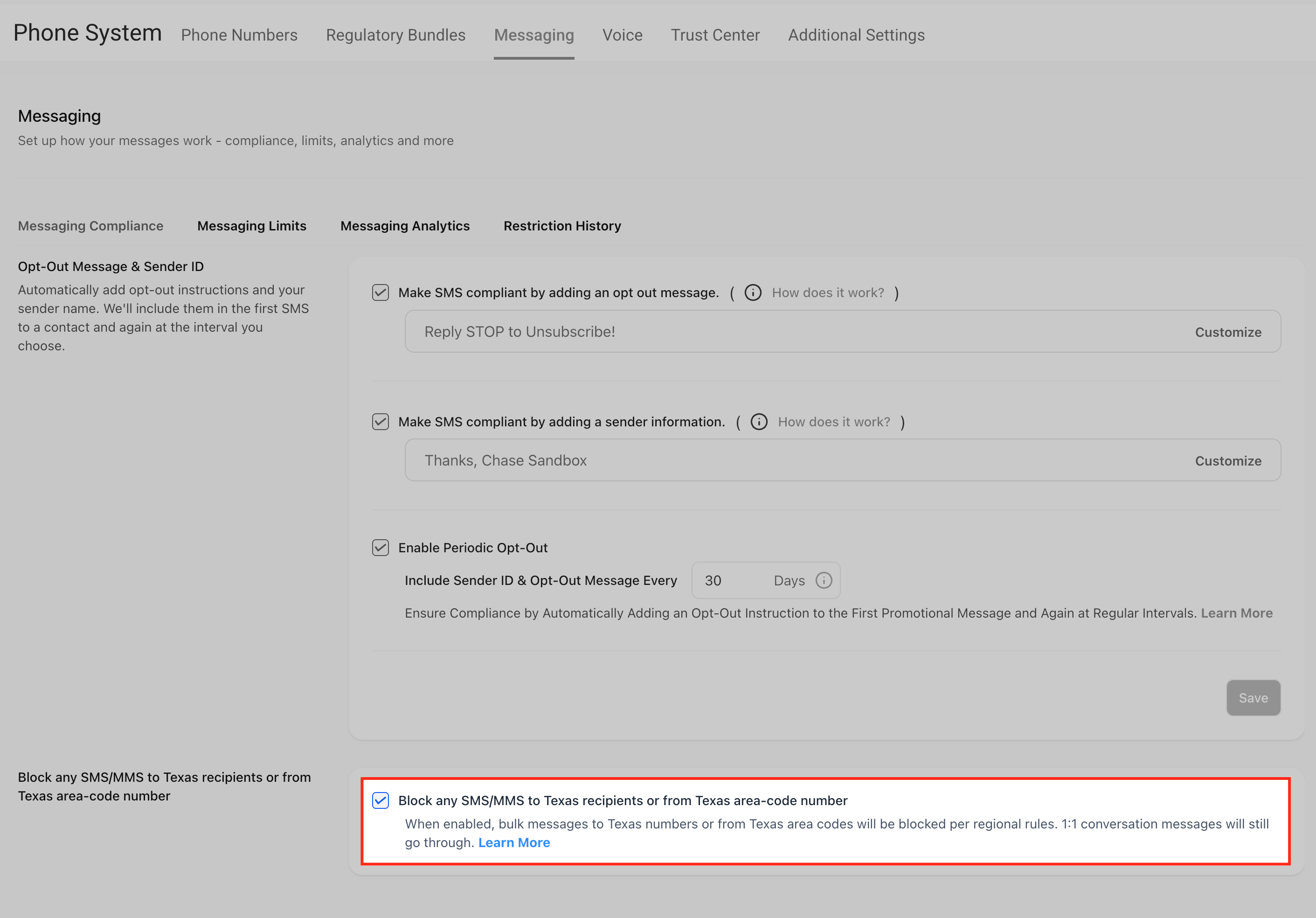Viewport: 1316px width, 918px height.
Task: Uncheck the Block Texas SMS/MMS checkbox
Action: point(381,800)
